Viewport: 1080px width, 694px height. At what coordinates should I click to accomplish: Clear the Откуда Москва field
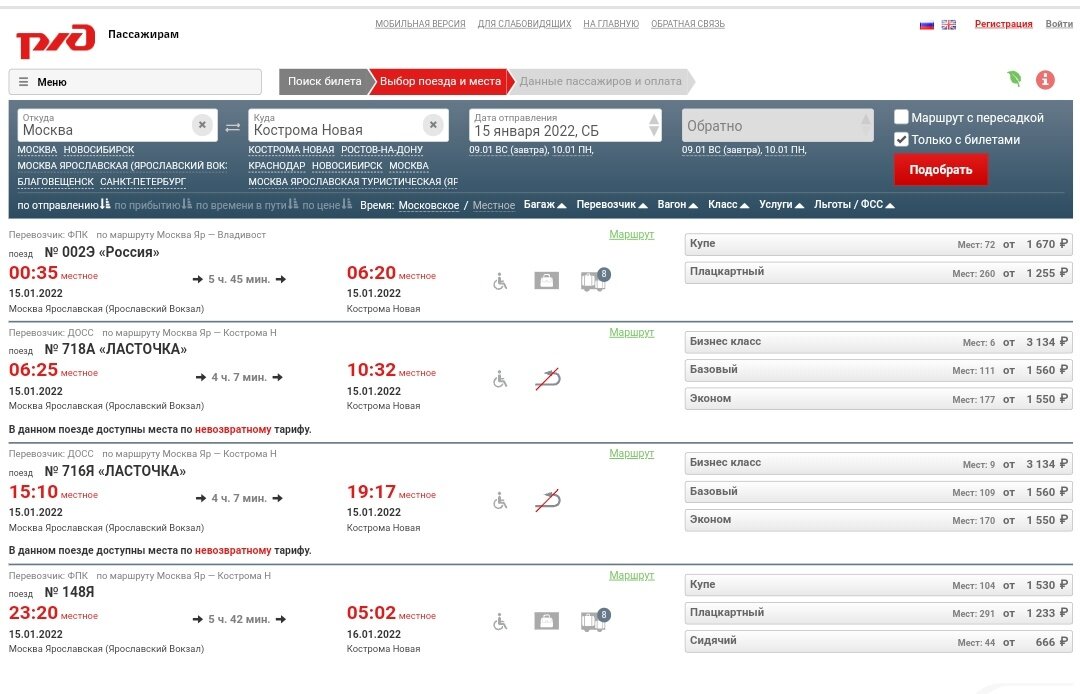point(202,125)
